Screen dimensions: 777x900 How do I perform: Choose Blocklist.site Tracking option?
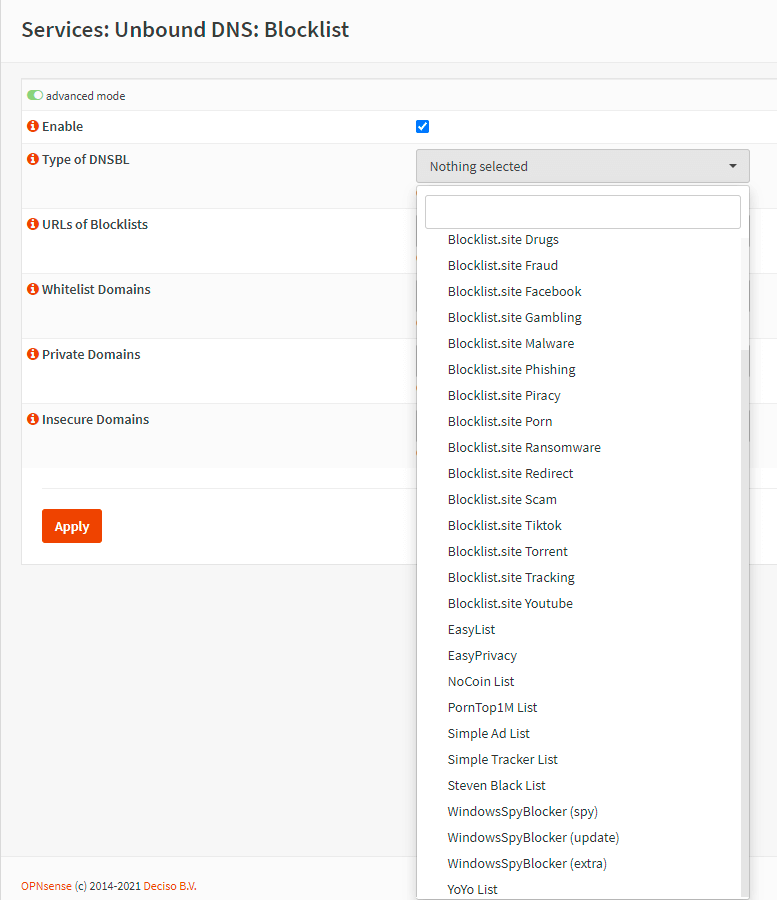pyautogui.click(x=511, y=577)
